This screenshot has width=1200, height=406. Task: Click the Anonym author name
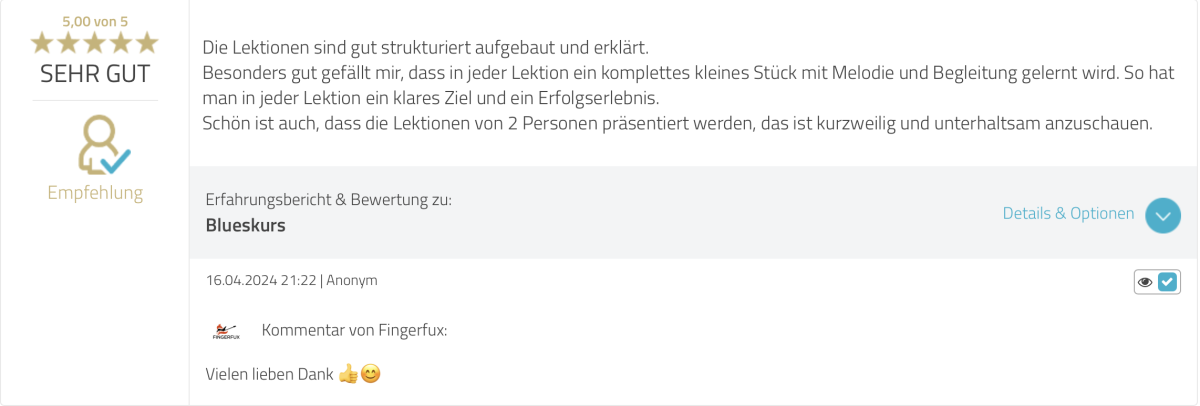(x=352, y=281)
